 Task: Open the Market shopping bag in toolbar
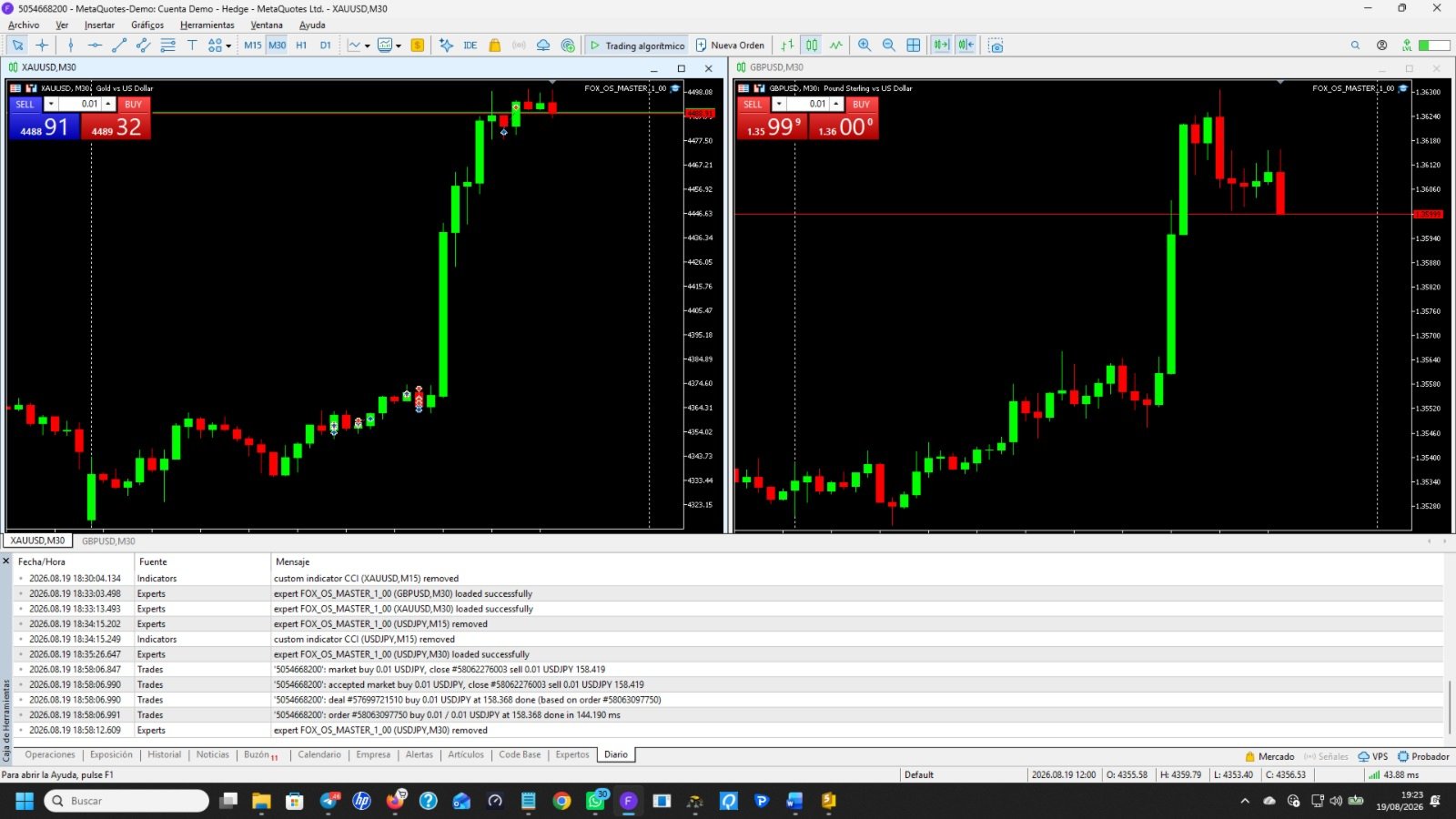click(x=494, y=45)
